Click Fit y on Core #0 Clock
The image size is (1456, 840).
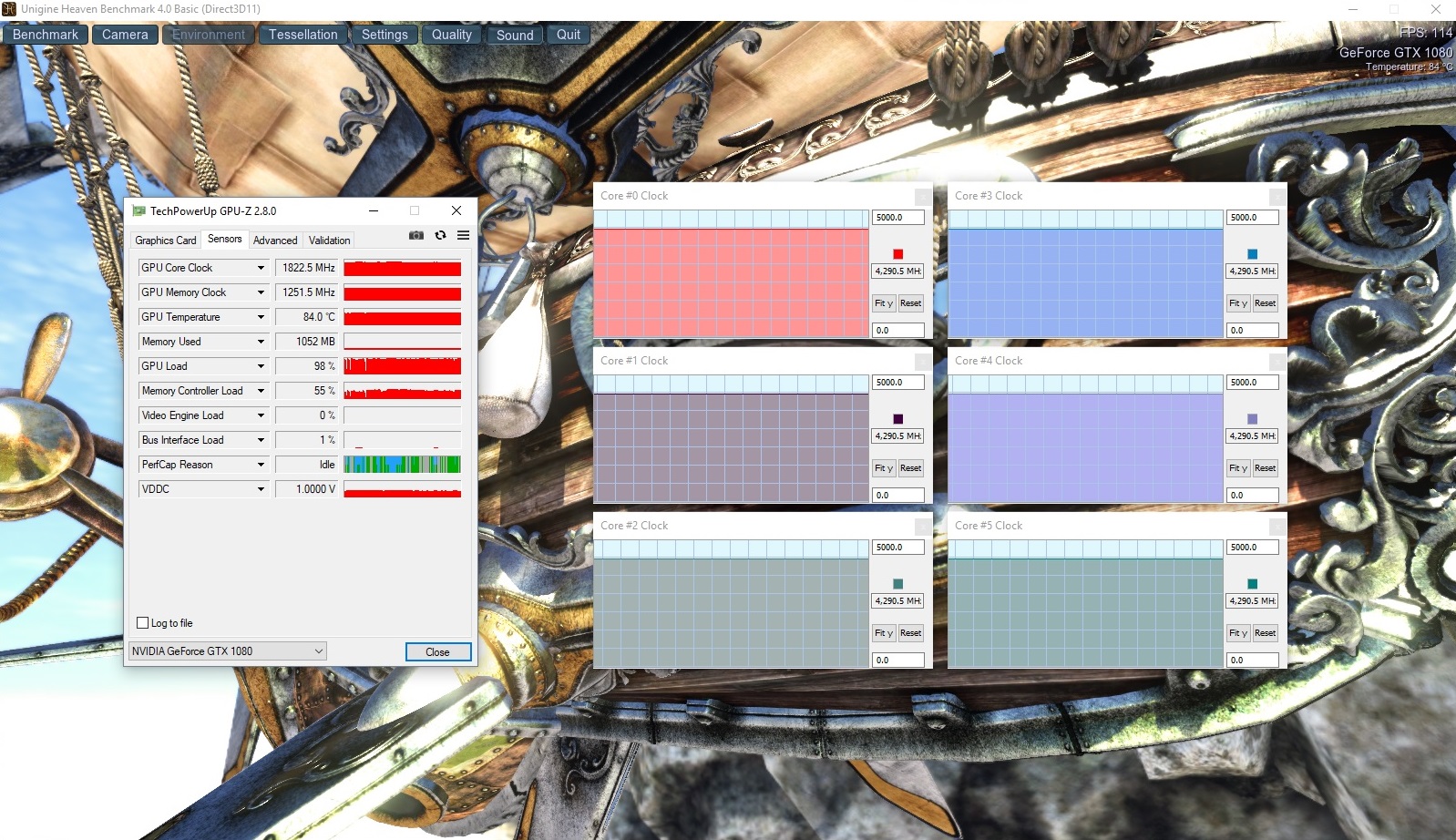(884, 303)
